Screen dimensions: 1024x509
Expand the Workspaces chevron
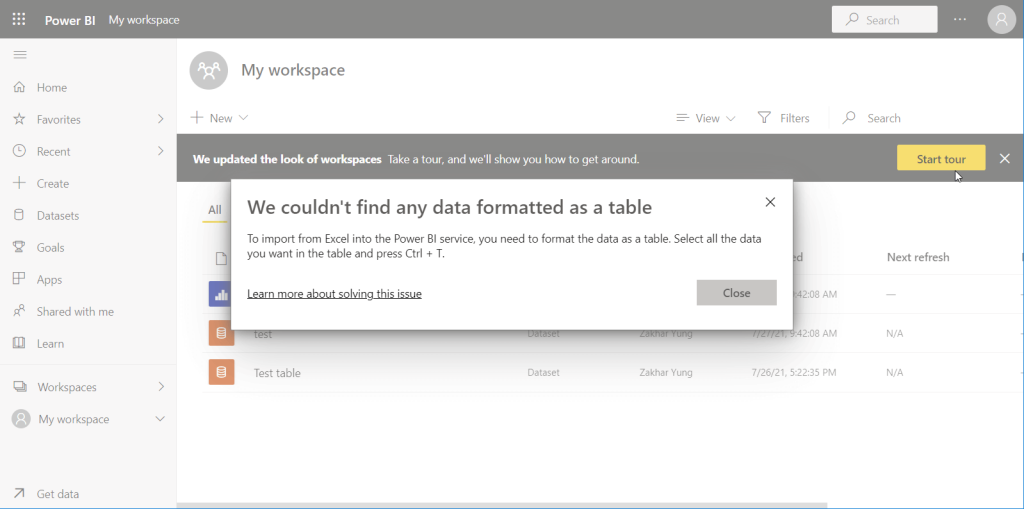[161, 387]
